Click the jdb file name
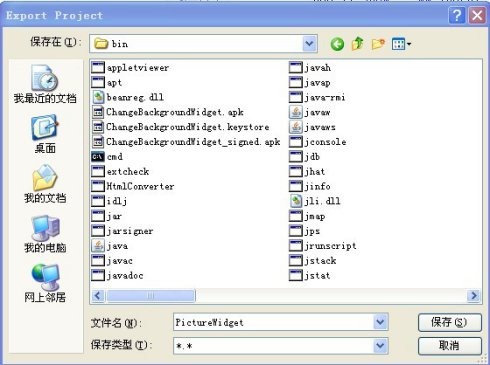Screen dimensions: 490x365 [x=312, y=157]
